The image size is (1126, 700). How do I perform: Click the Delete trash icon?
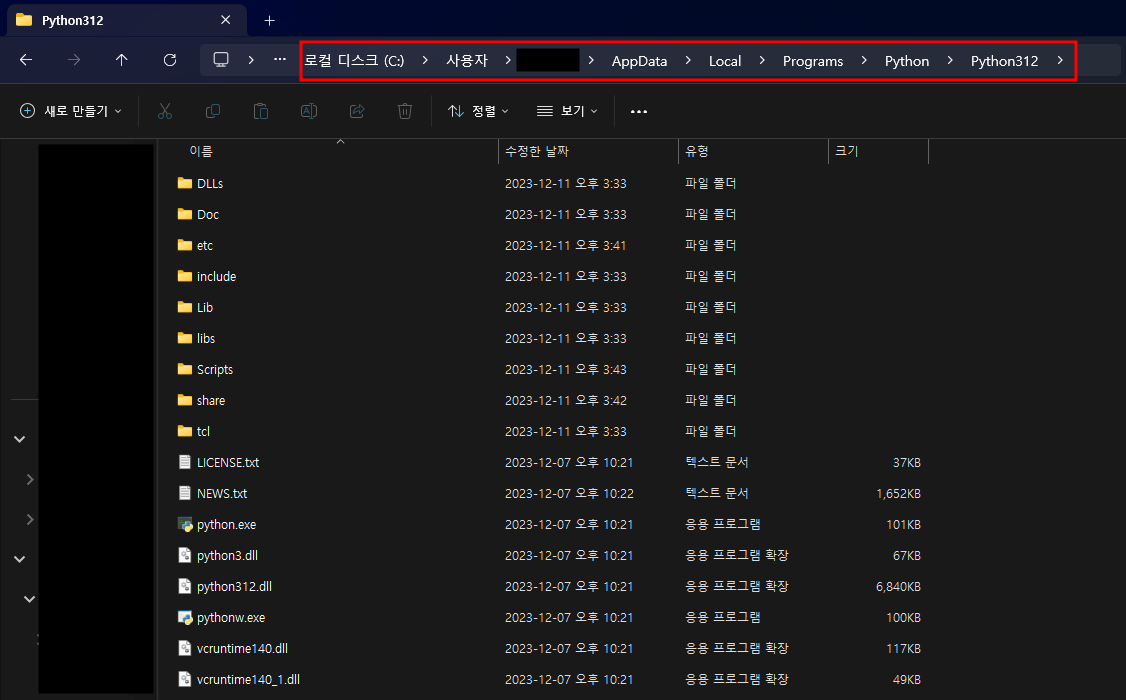click(405, 111)
